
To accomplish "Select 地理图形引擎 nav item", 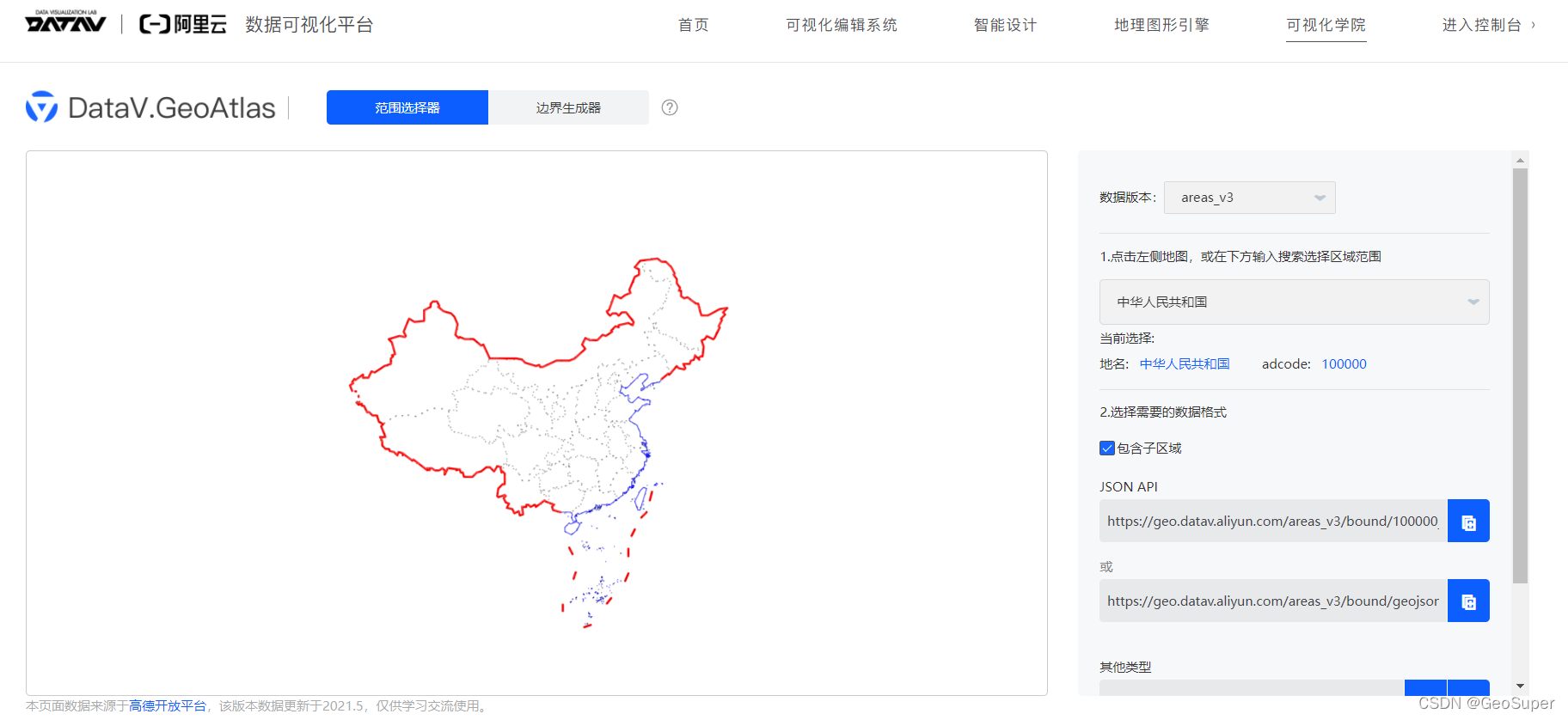I will [x=1162, y=25].
